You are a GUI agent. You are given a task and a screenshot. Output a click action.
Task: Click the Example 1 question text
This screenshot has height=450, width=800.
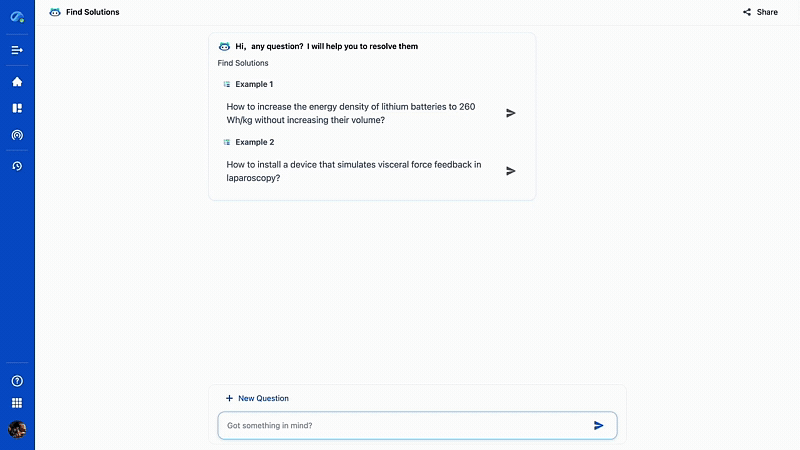coord(350,113)
